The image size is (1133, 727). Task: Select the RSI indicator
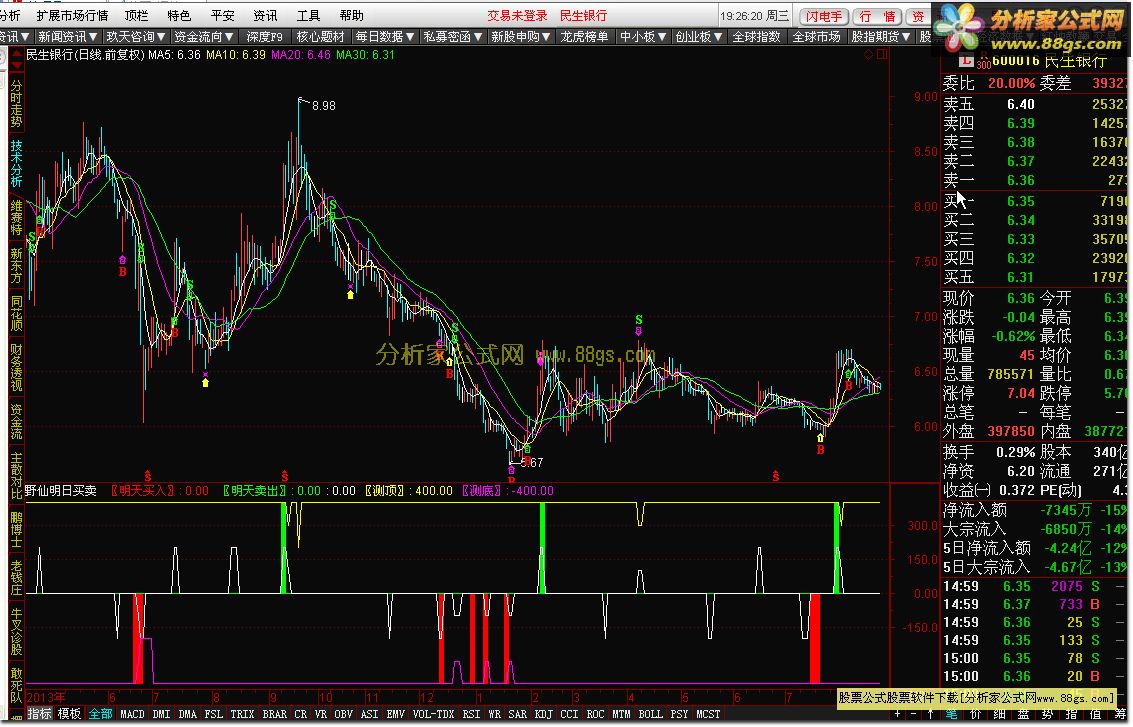pyautogui.click(x=471, y=714)
